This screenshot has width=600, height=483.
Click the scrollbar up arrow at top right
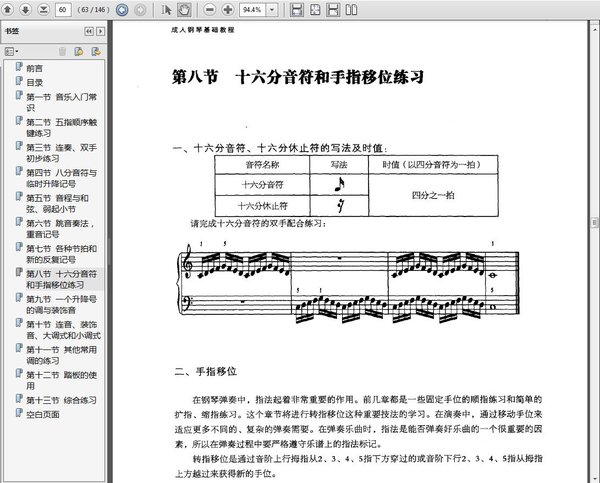(595, 29)
